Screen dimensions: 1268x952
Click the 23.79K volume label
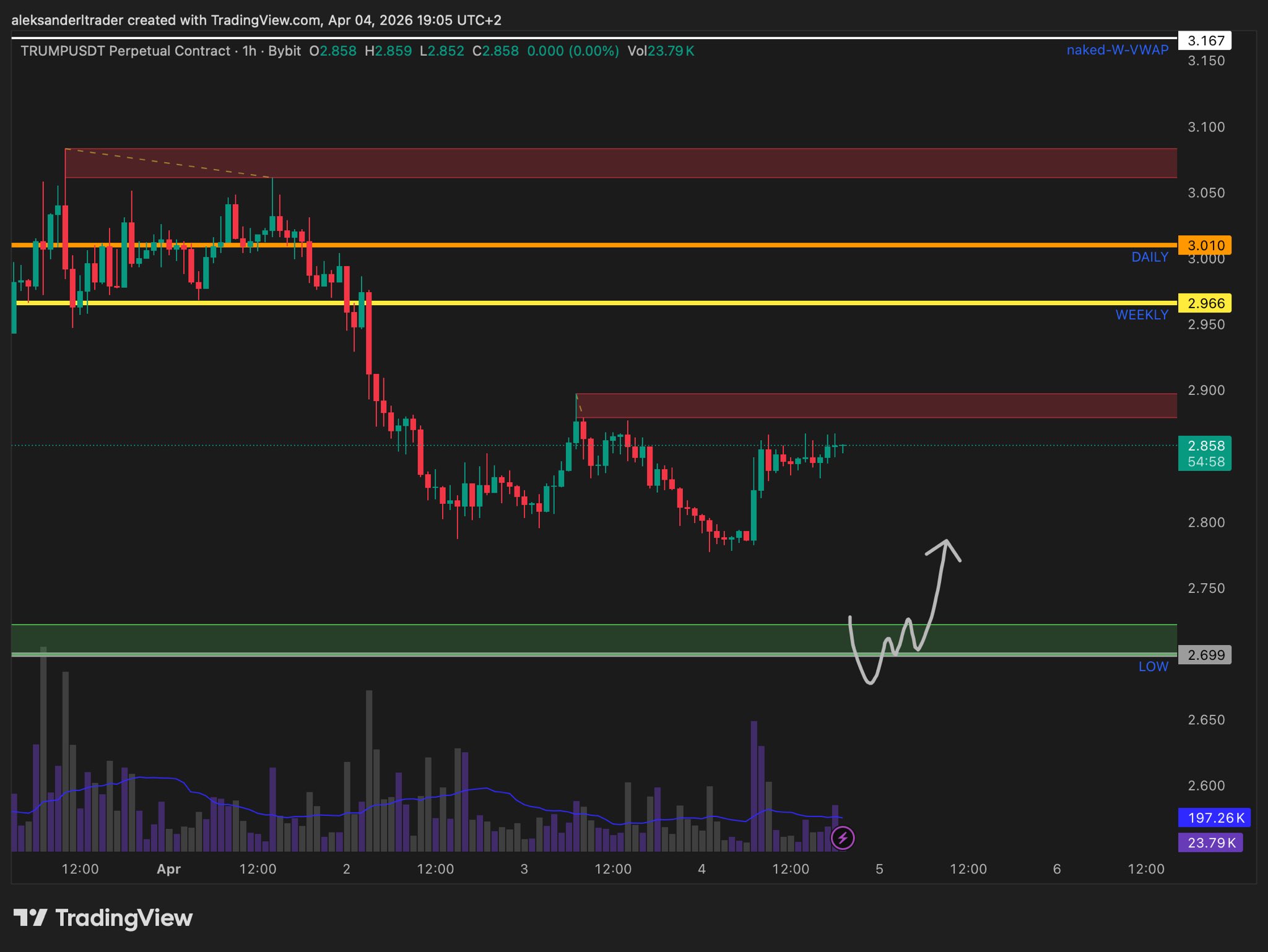coord(1210,842)
